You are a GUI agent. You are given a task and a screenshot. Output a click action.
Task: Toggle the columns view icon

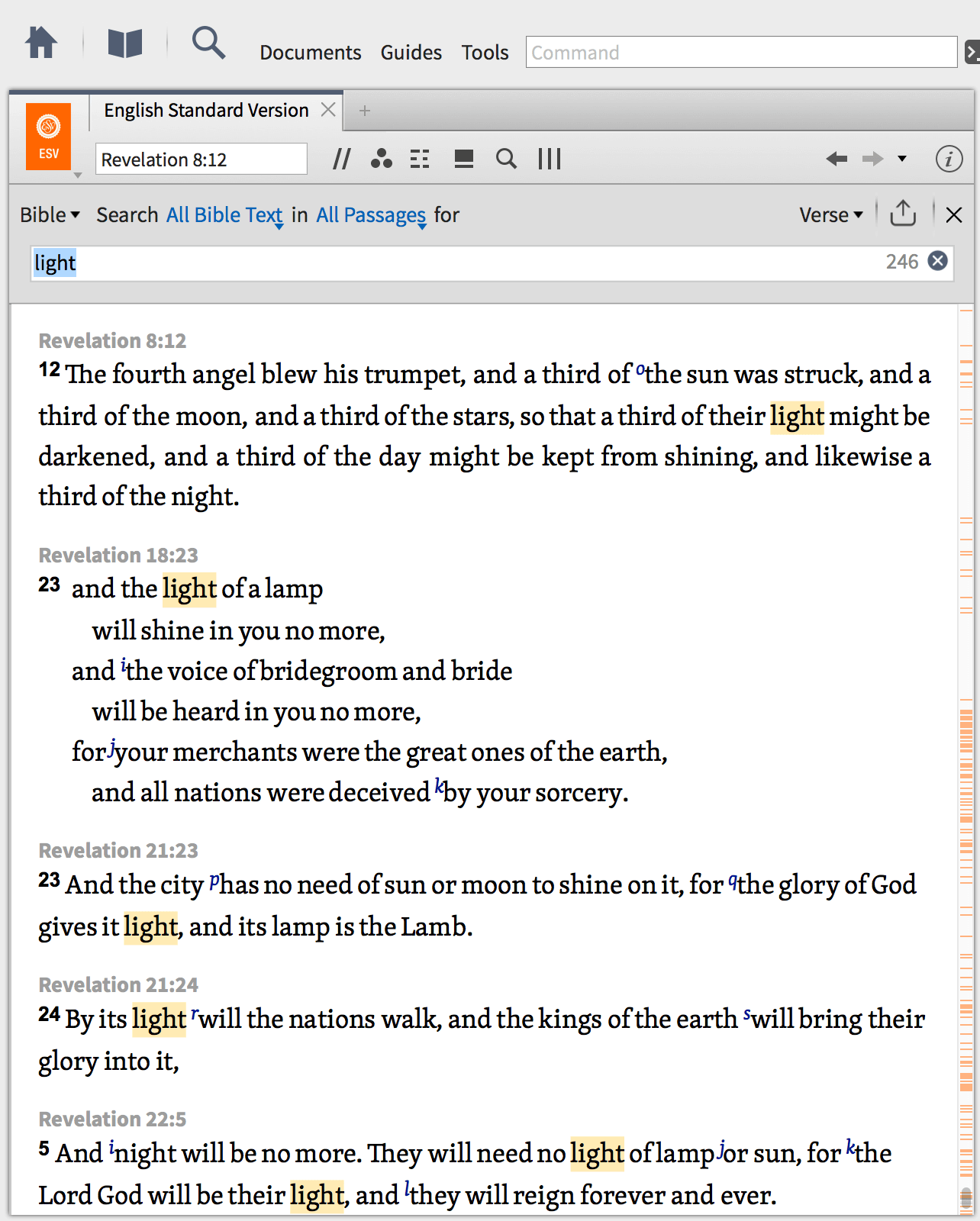point(550,159)
